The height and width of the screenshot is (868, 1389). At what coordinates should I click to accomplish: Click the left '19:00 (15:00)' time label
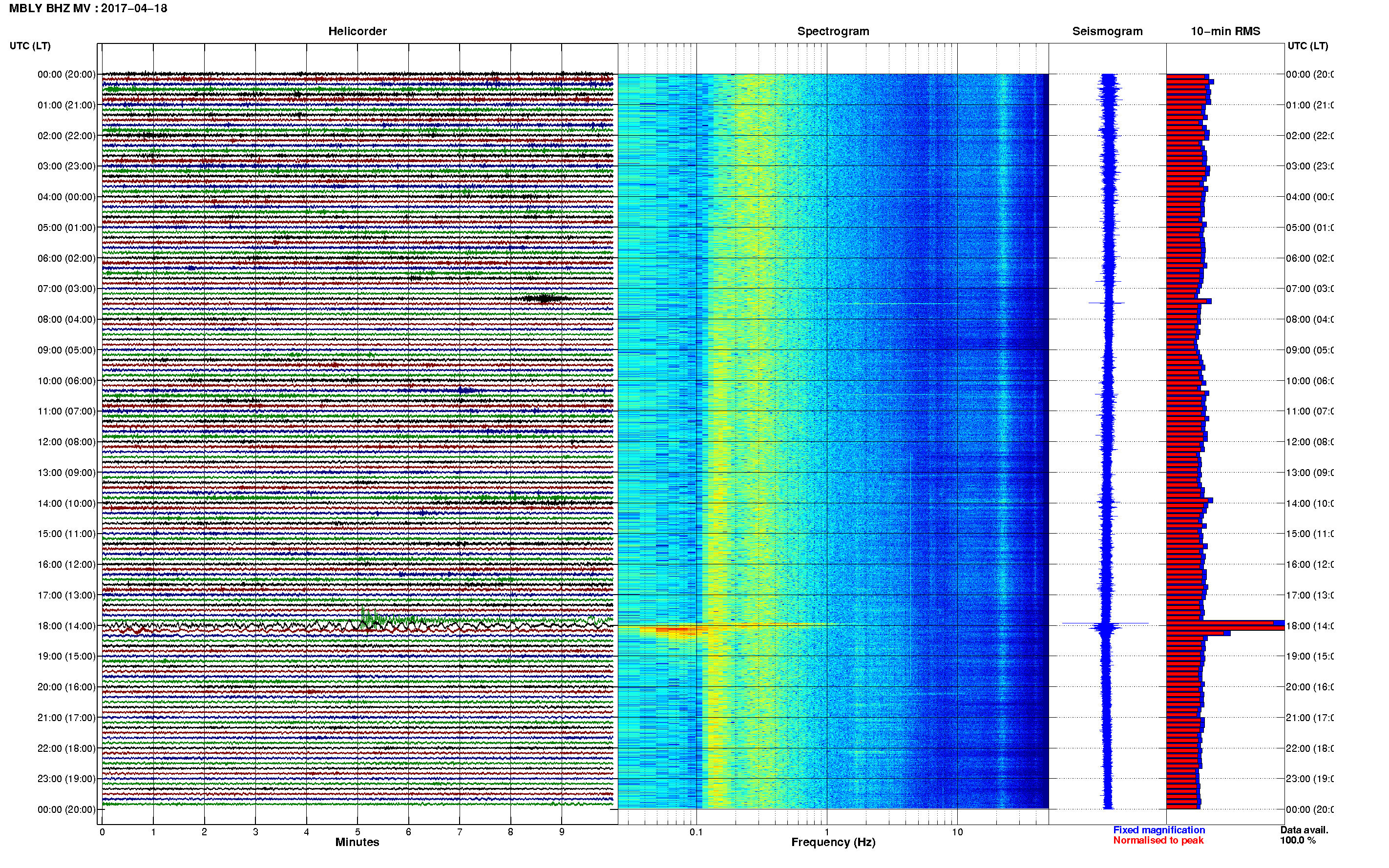66,656
